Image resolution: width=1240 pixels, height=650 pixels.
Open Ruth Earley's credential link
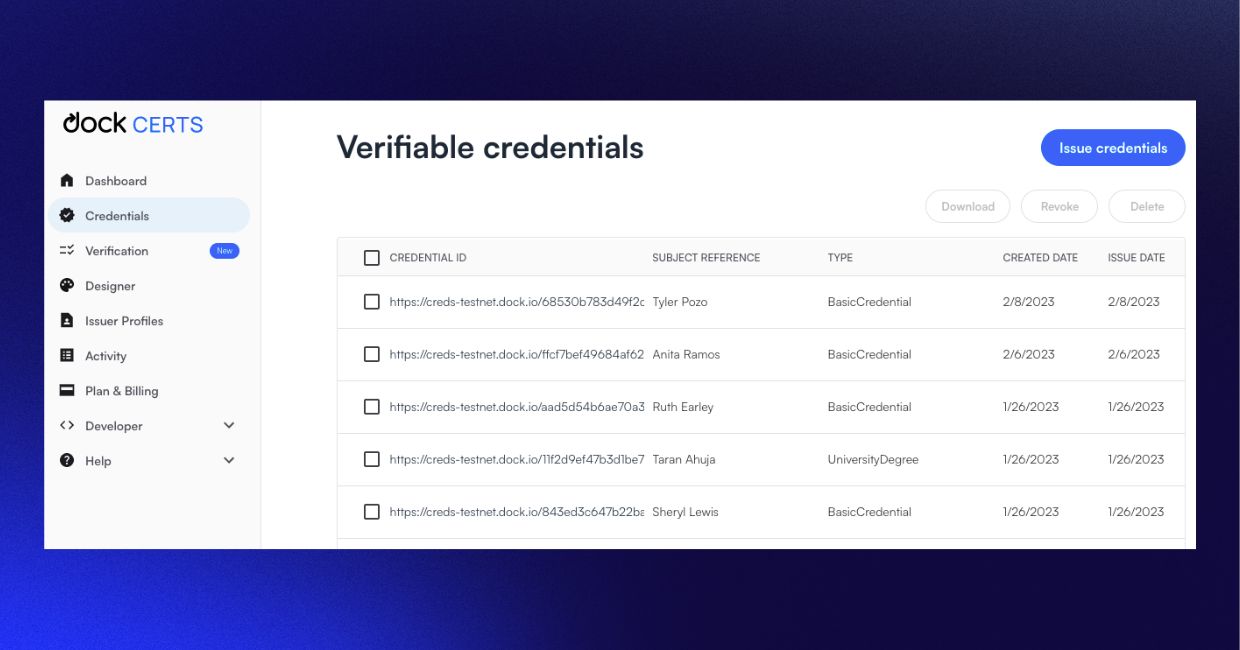(x=516, y=406)
